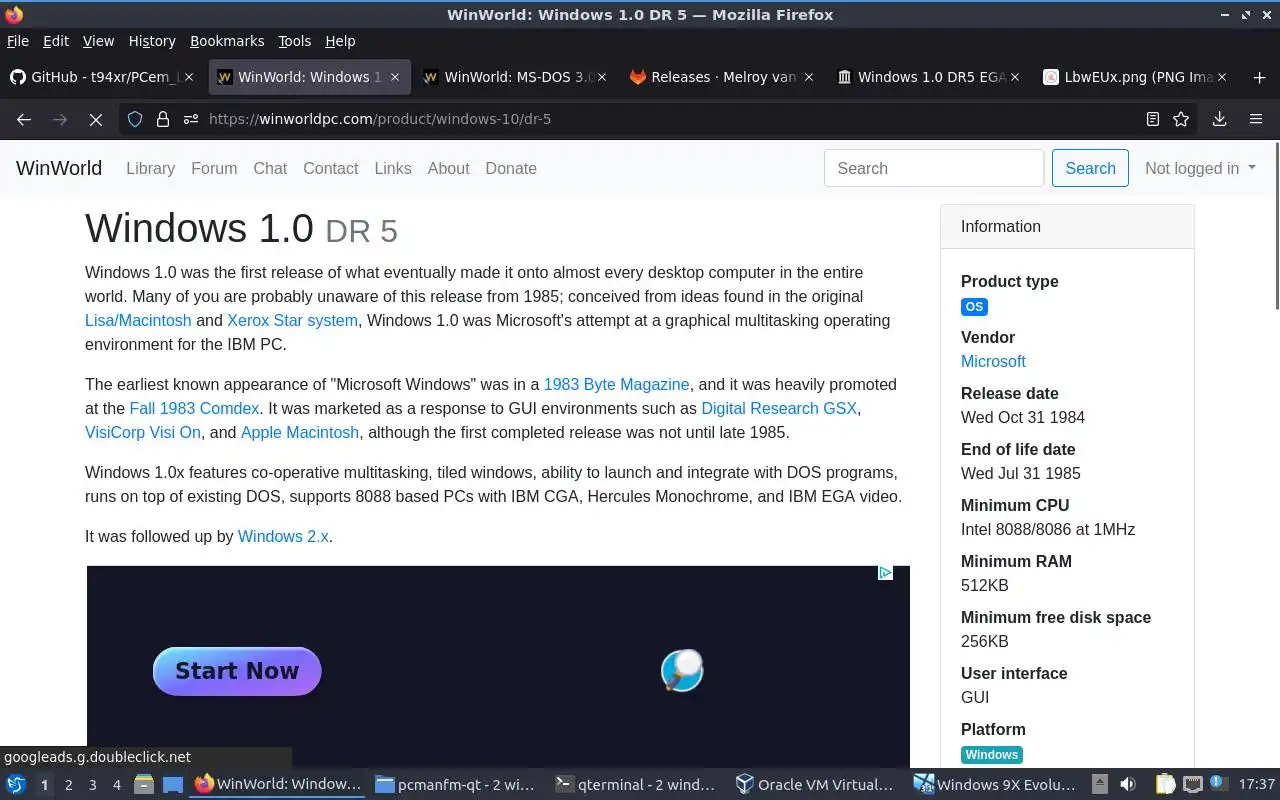Open the LXQt application menu on the taskbar
The image size is (1280, 800).
click(x=16, y=785)
